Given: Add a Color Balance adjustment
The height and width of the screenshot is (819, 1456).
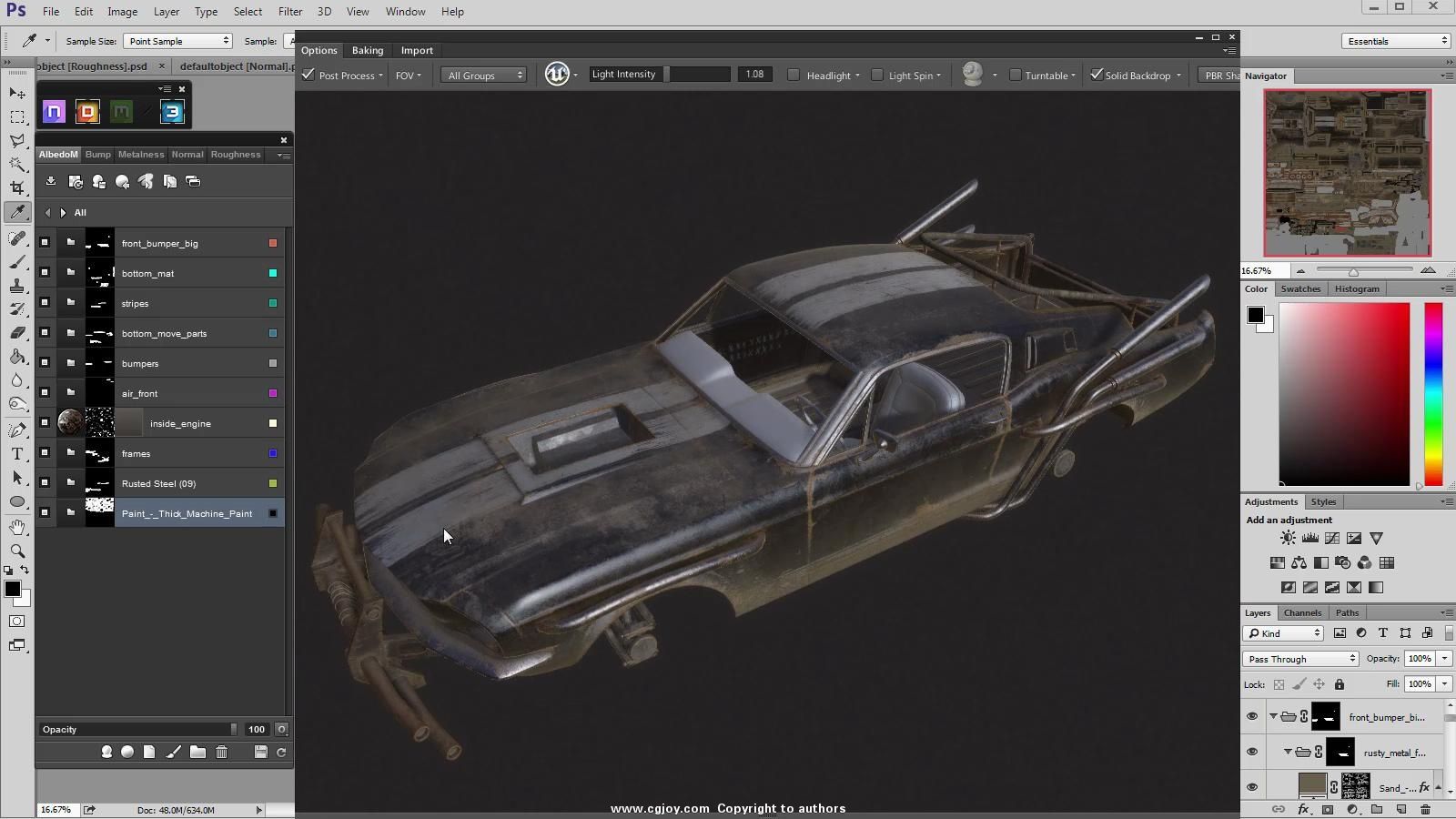Looking at the screenshot, I should point(1299,563).
